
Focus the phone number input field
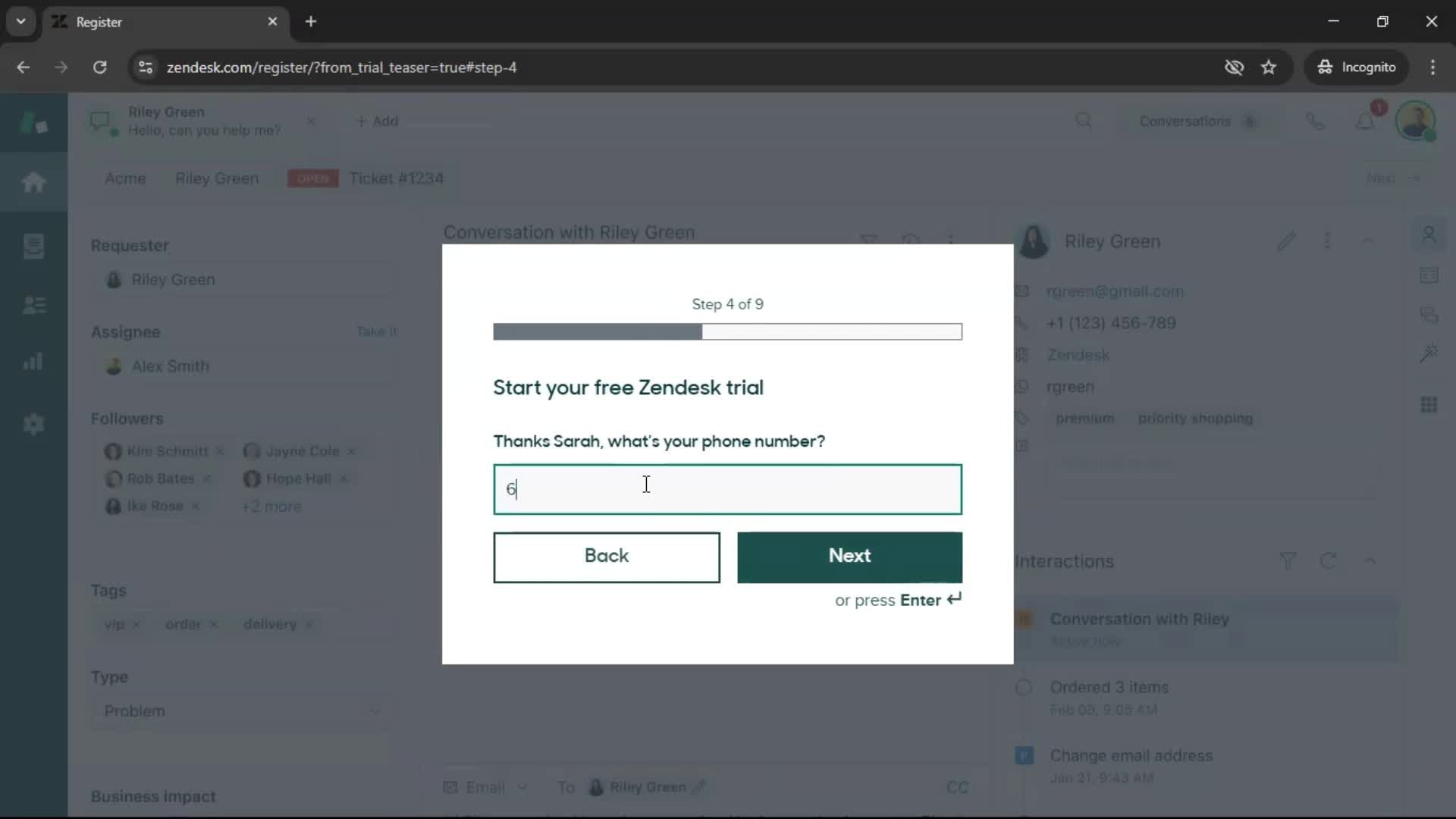coord(727,489)
